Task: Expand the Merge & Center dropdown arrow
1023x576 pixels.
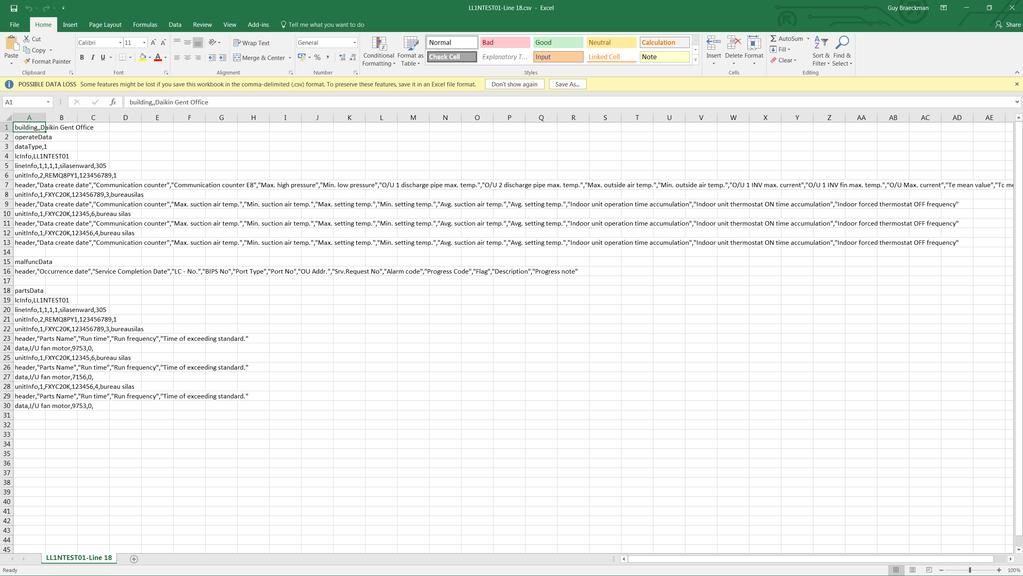Action: 290,58
